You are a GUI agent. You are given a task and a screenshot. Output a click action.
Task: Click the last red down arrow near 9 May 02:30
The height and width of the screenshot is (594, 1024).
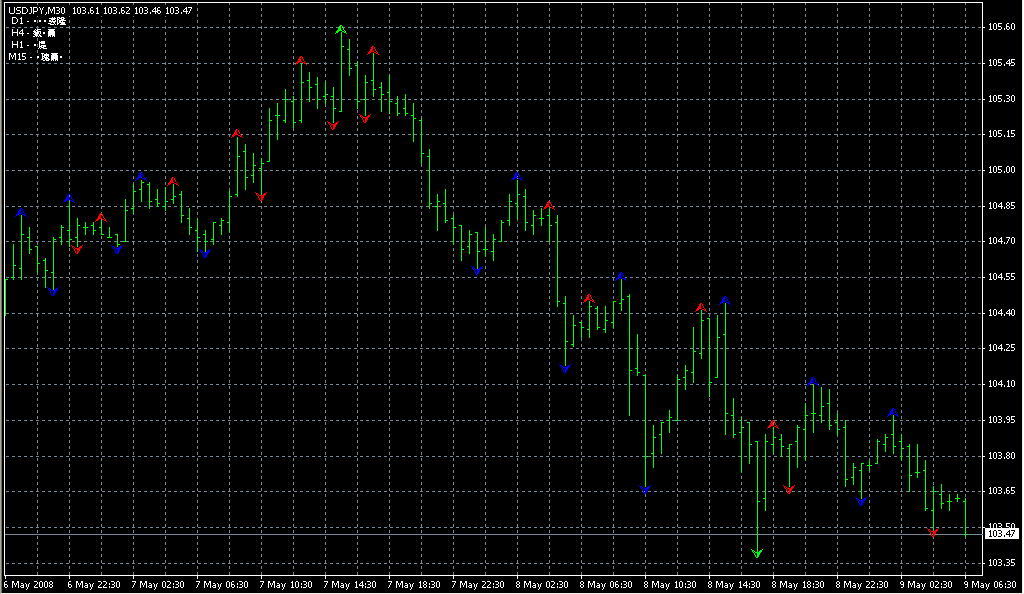pyautogui.click(x=933, y=533)
